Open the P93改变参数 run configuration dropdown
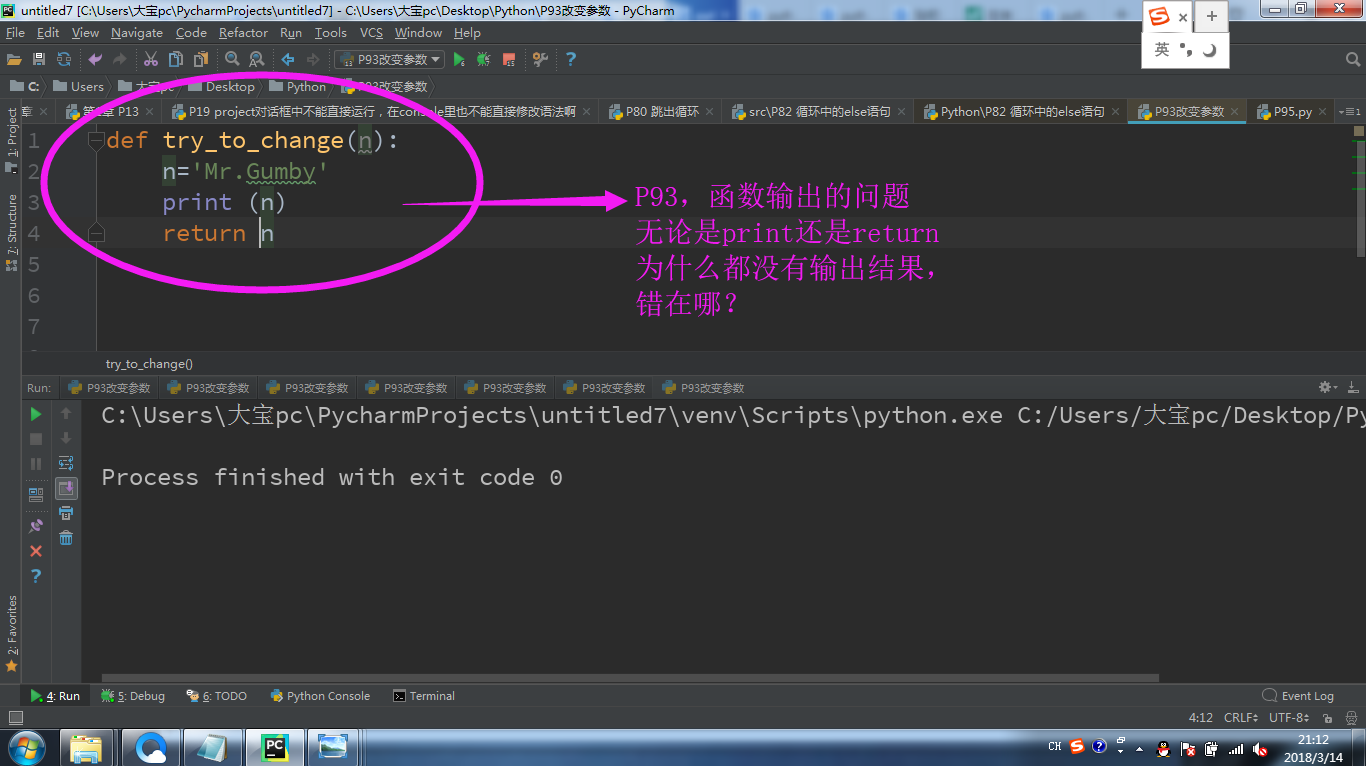 pos(389,60)
